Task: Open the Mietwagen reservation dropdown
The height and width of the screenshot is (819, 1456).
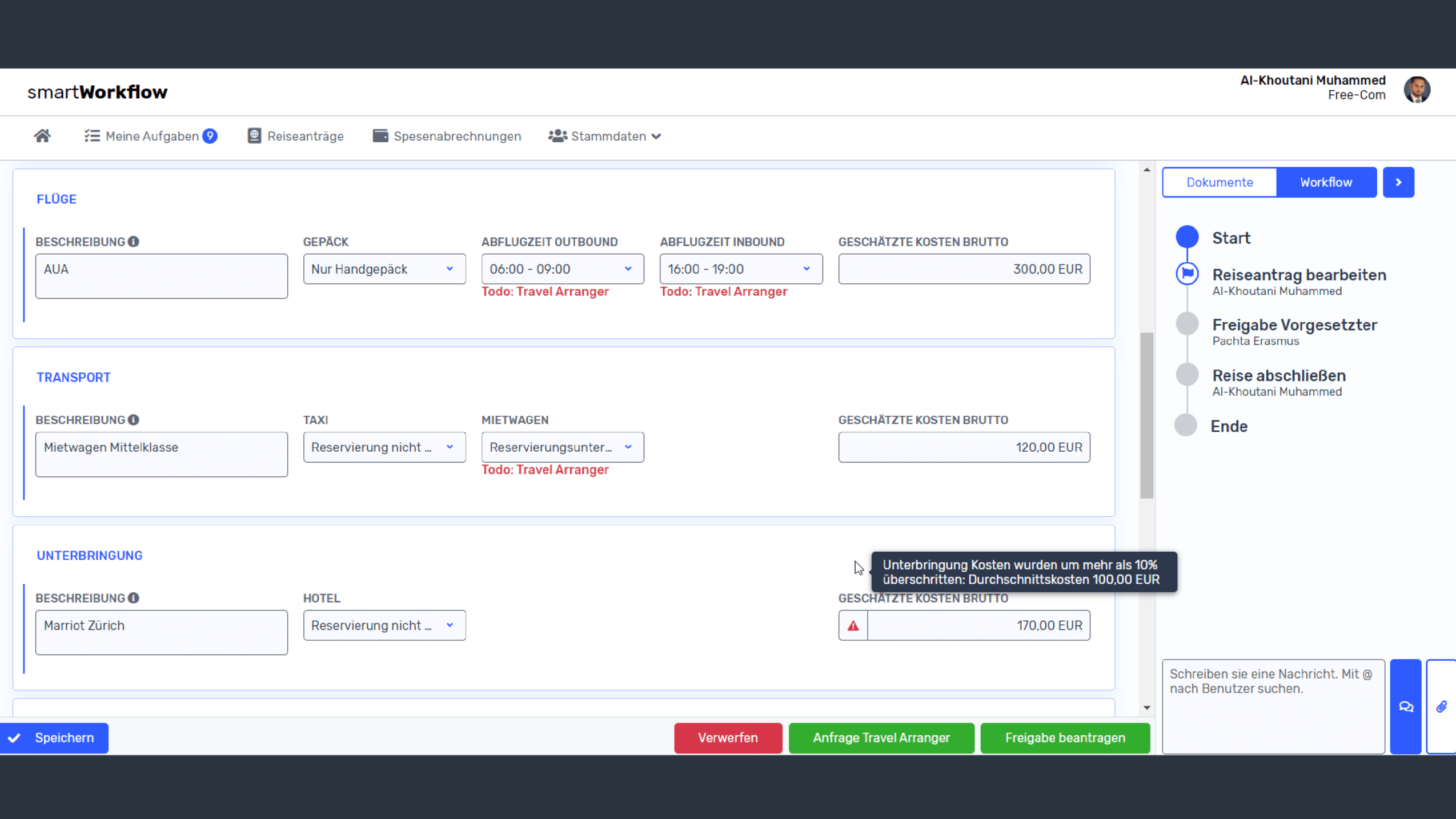Action: pos(563,447)
